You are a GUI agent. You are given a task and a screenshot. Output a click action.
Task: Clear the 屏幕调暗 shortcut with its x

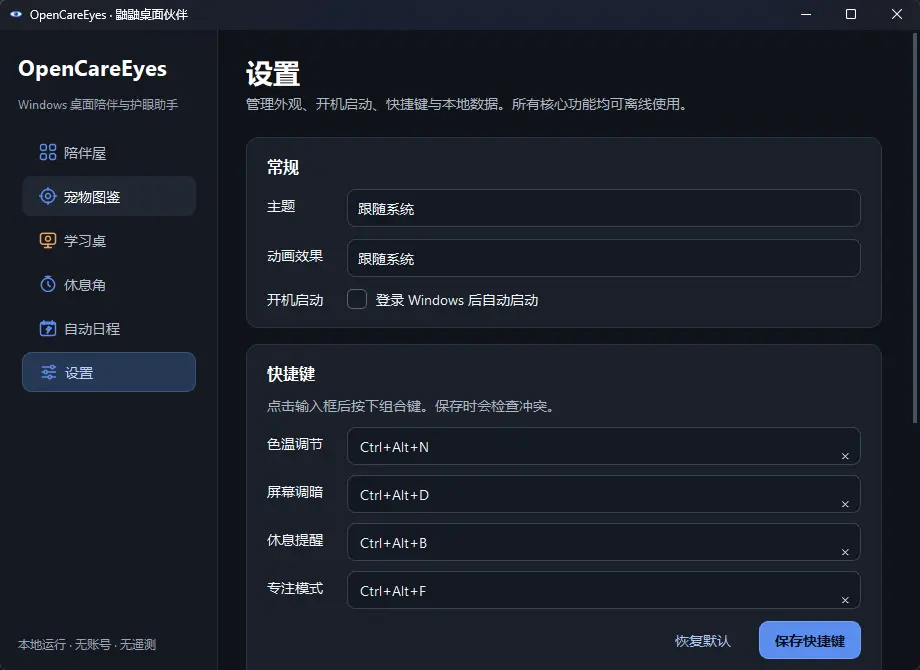point(845,504)
